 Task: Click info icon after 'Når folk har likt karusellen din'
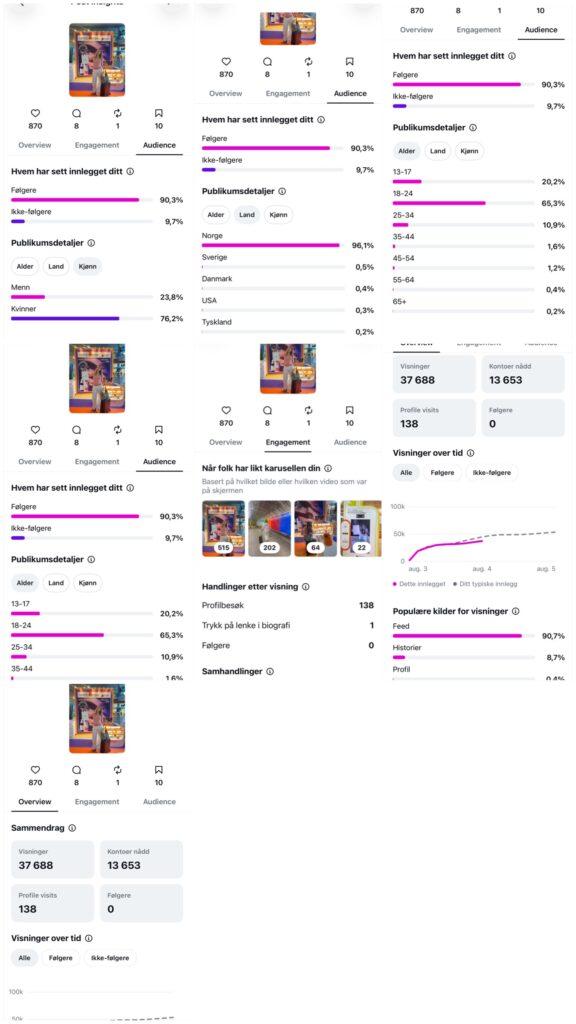pos(328,468)
